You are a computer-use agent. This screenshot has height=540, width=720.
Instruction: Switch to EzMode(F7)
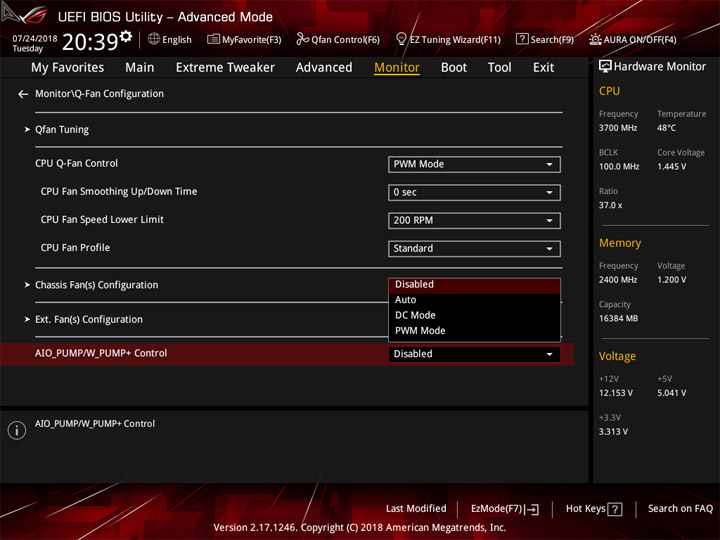[x=505, y=509]
